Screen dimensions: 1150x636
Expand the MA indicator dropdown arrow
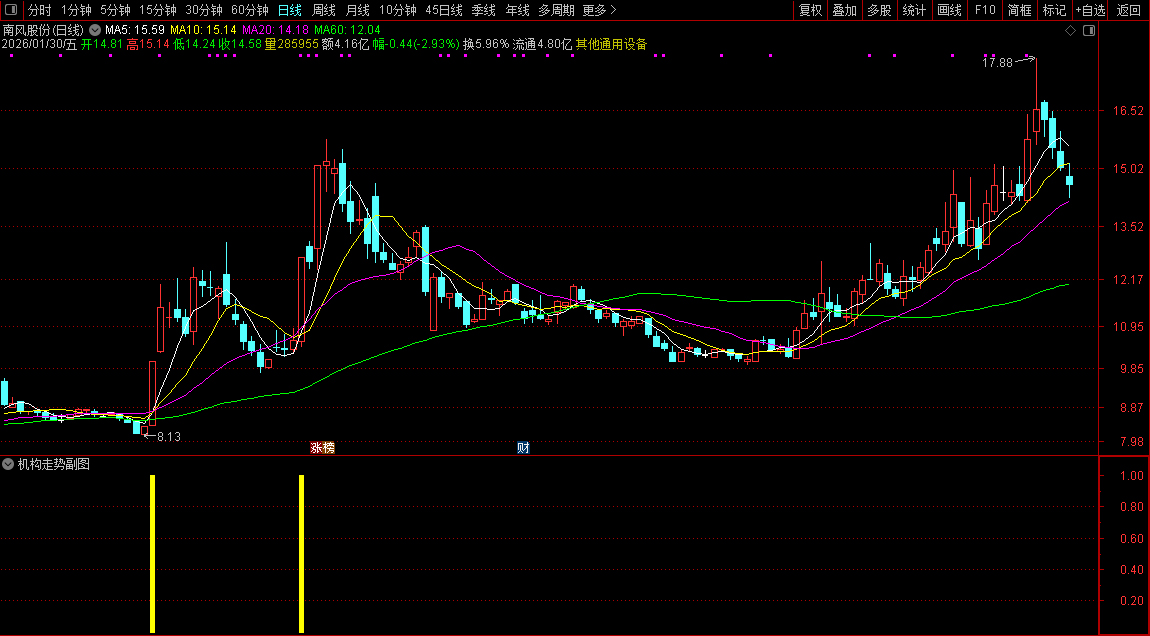coord(95,30)
